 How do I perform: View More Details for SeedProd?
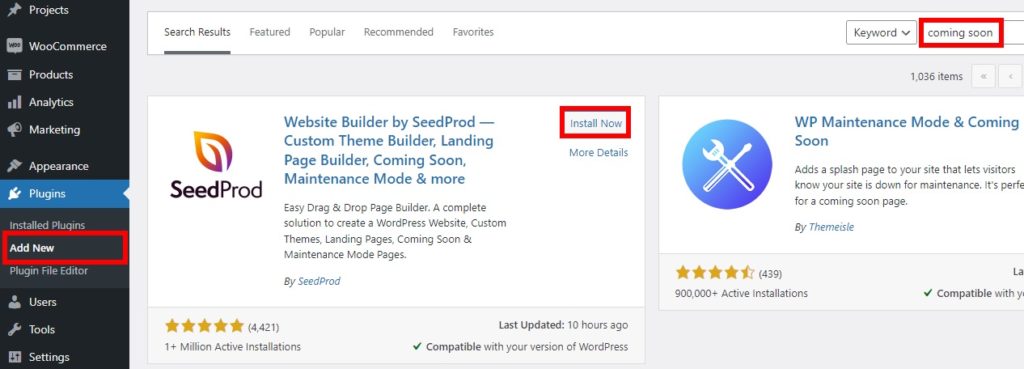tap(598, 152)
